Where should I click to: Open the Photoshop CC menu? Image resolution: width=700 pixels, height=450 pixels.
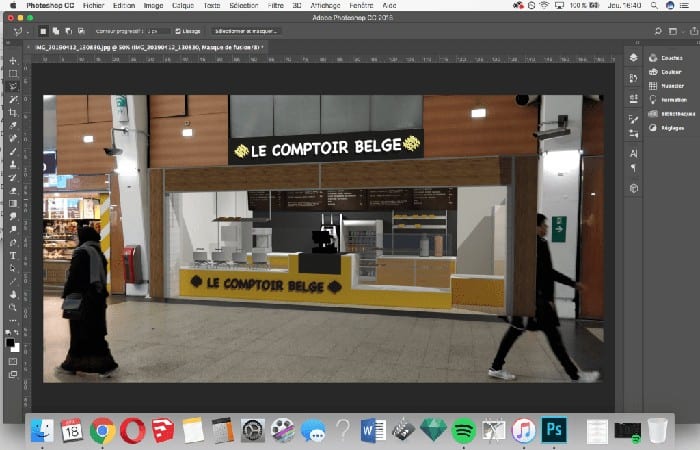(50, 5)
